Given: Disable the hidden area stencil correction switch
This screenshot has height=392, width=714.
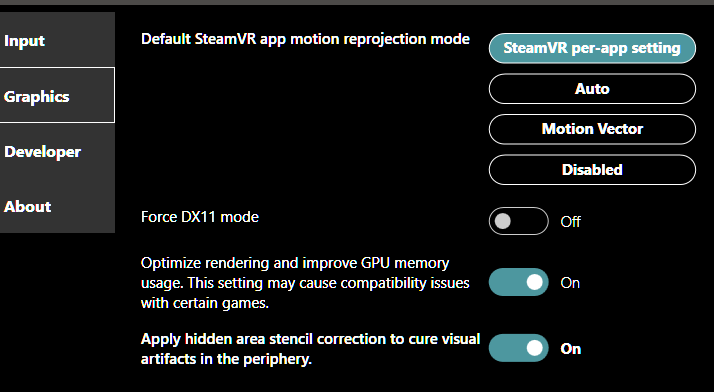Looking at the screenshot, I should tap(519, 348).
